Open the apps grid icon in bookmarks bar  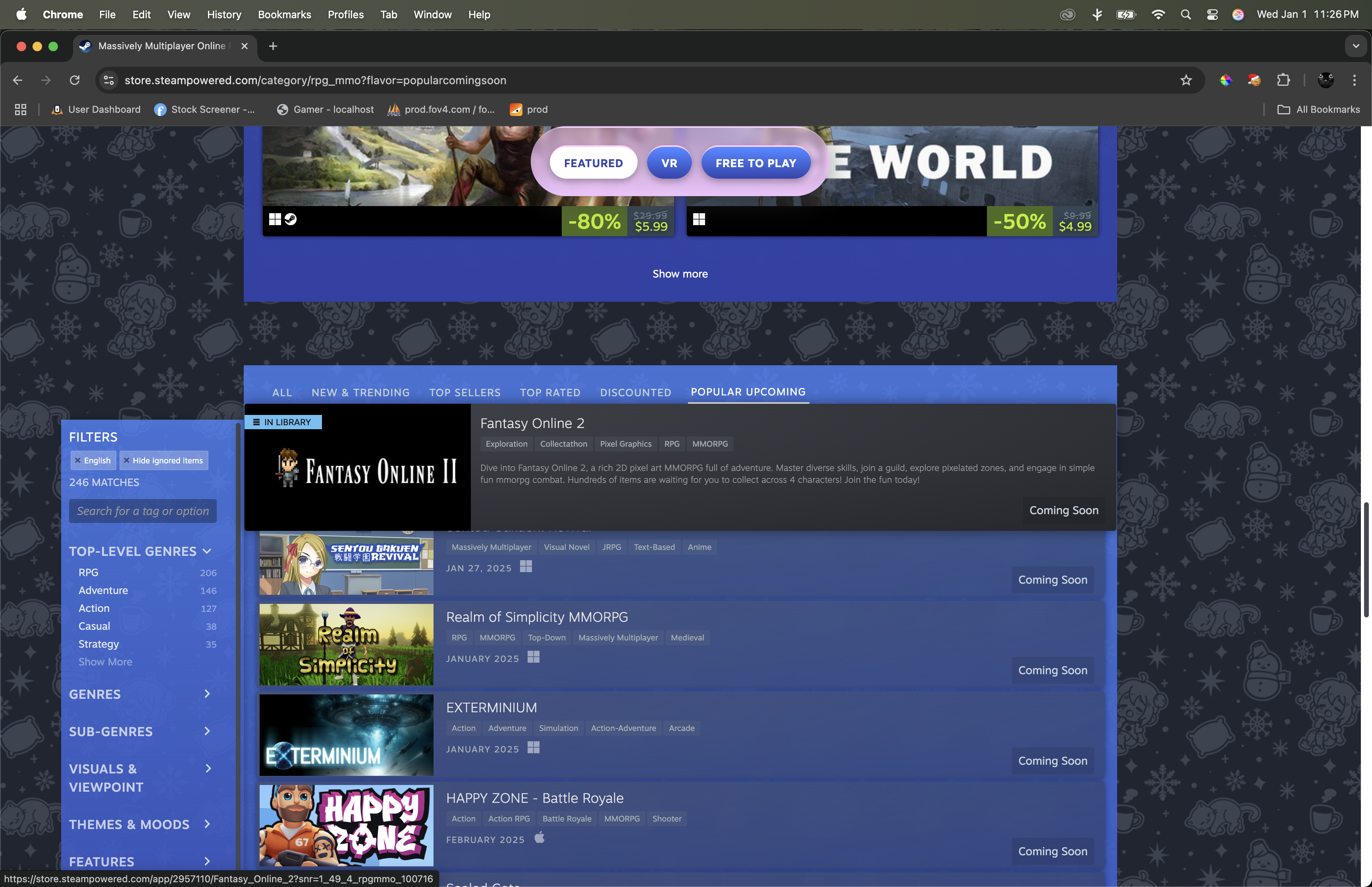tap(21, 110)
